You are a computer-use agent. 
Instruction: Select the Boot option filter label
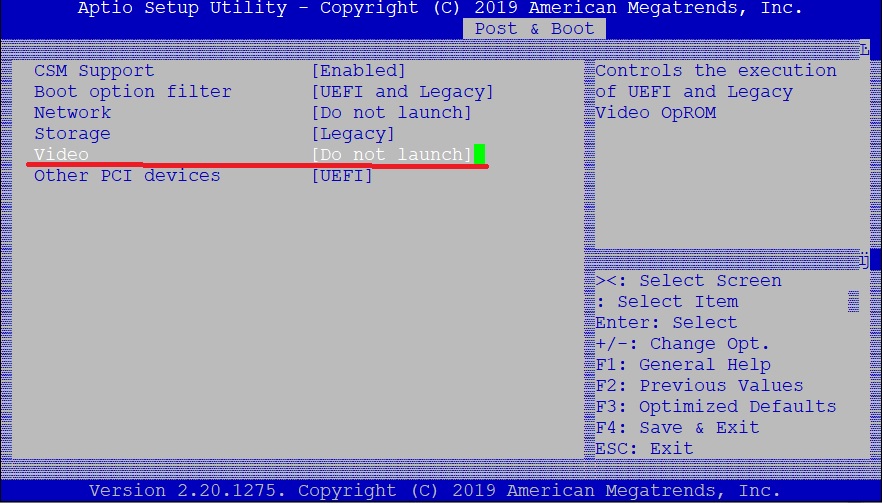pyautogui.click(x=133, y=92)
